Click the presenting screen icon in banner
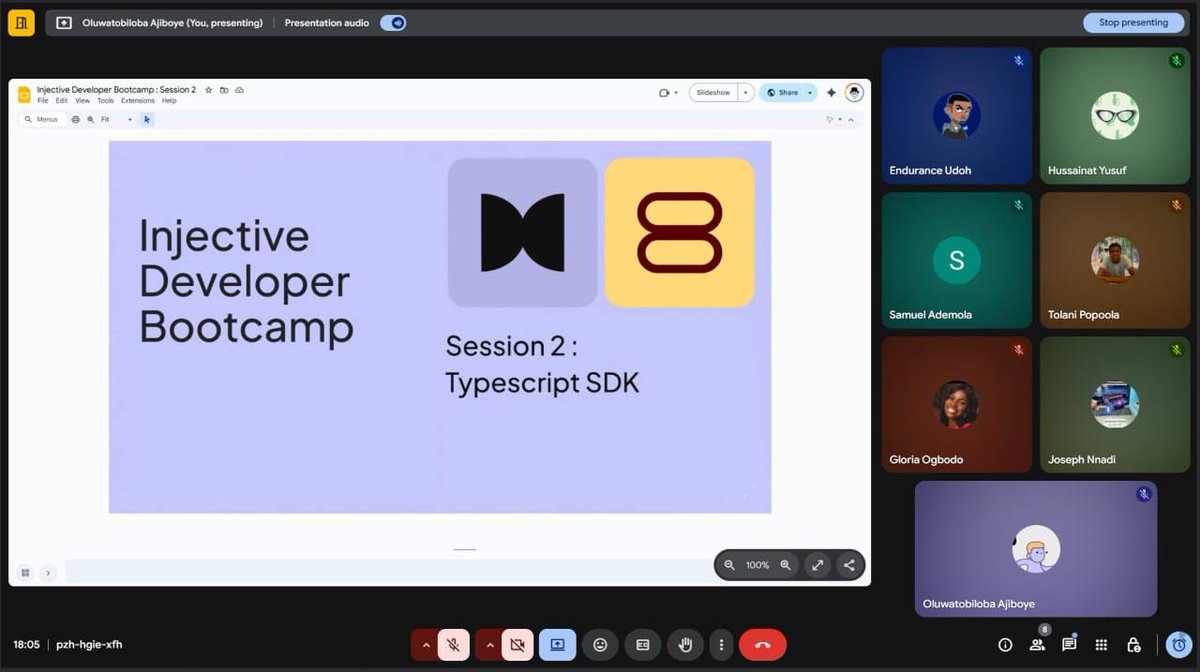 pos(64,22)
